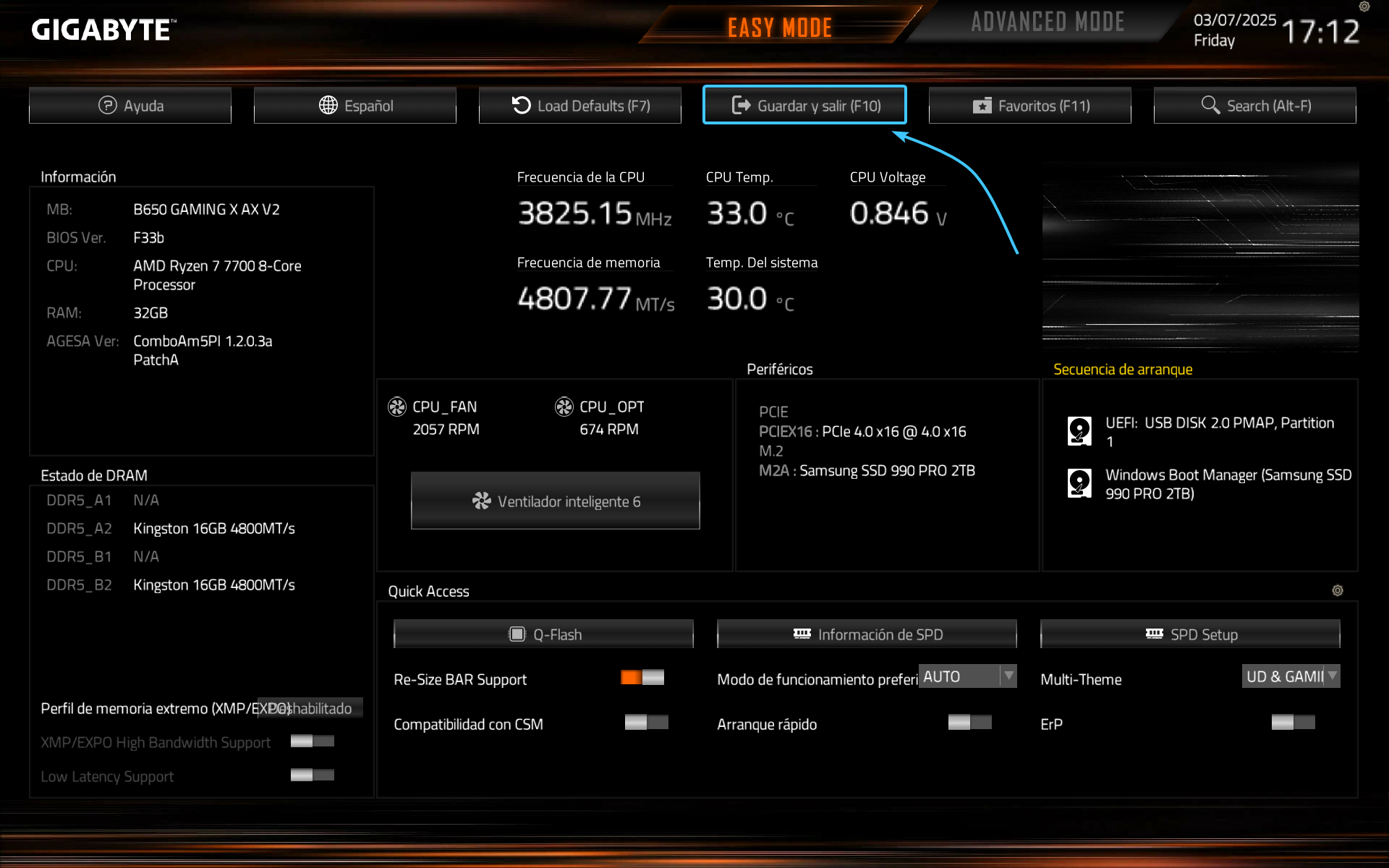Click the magnifying glass search icon

pyautogui.click(x=1210, y=105)
